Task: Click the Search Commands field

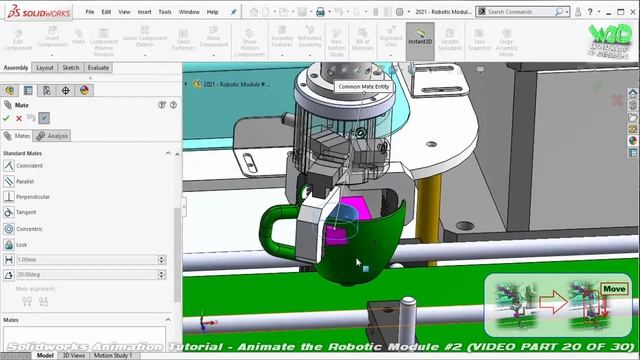Action: pyautogui.click(x=522, y=12)
